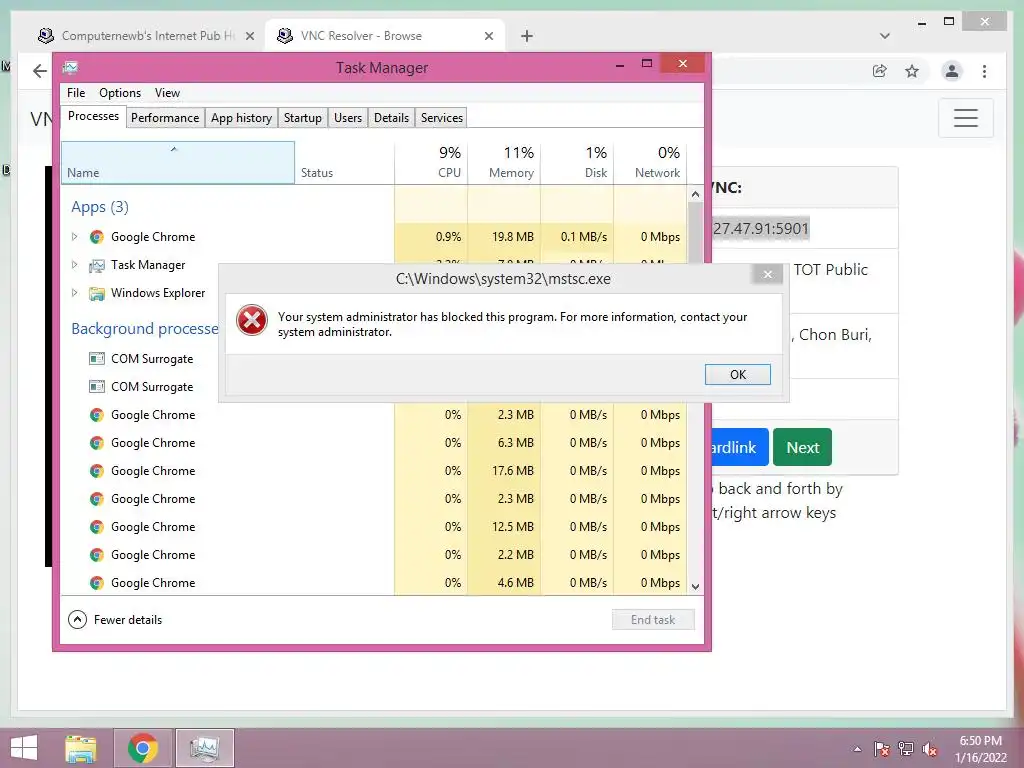This screenshot has width=1024, height=768.
Task: Open the Chrome profile avatar icon
Action: coord(952,71)
